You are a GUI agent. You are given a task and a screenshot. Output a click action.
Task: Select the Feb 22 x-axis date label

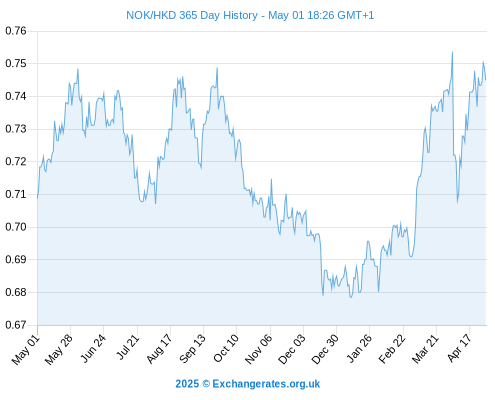[392, 349]
